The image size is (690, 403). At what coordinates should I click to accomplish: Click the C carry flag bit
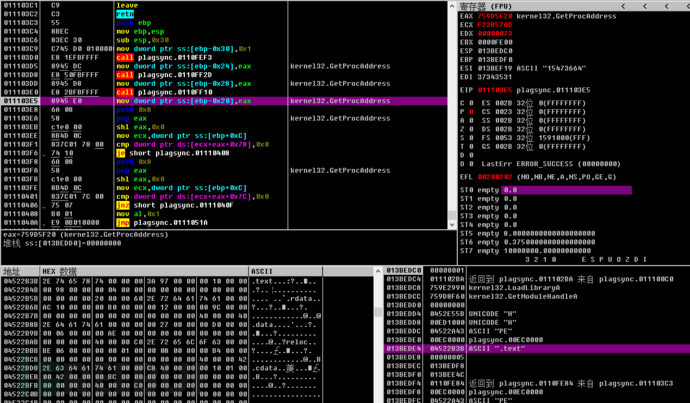click(x=471, y=103)
